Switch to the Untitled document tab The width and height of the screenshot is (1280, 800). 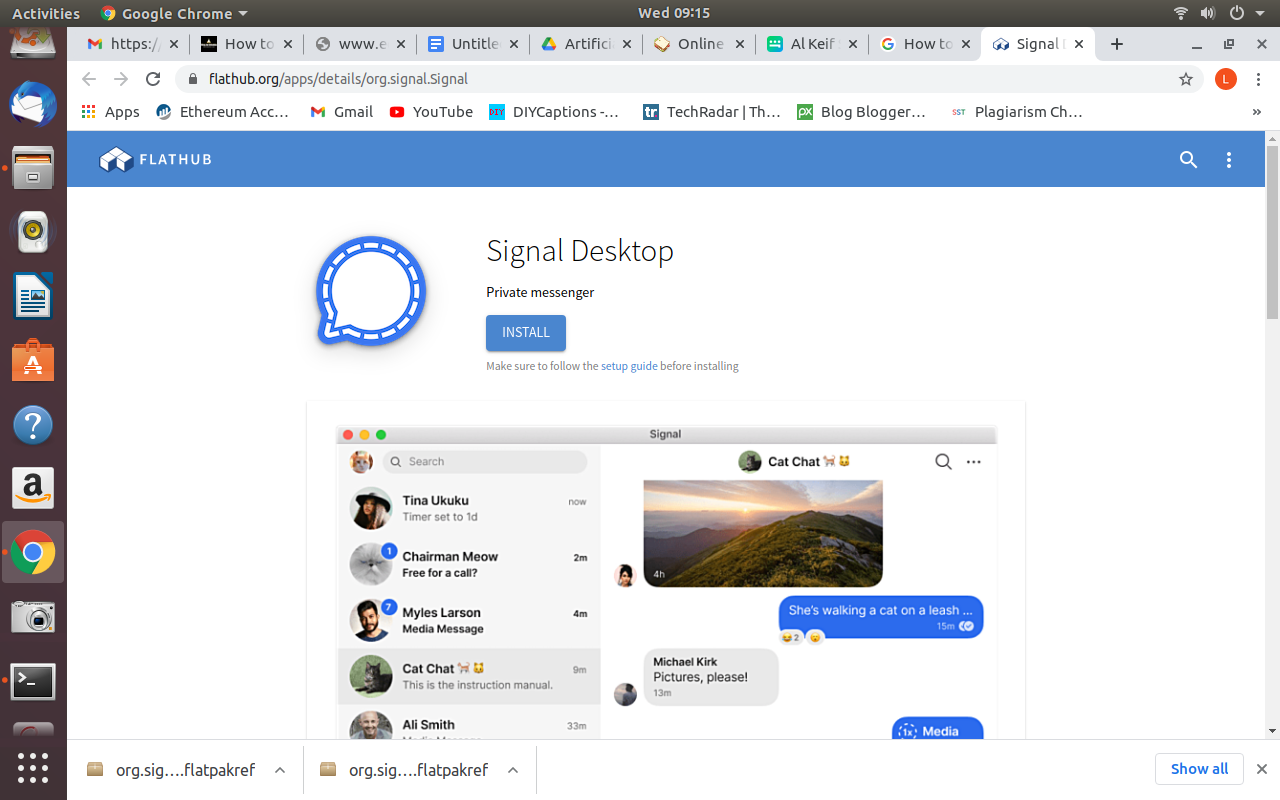point(473,44)
